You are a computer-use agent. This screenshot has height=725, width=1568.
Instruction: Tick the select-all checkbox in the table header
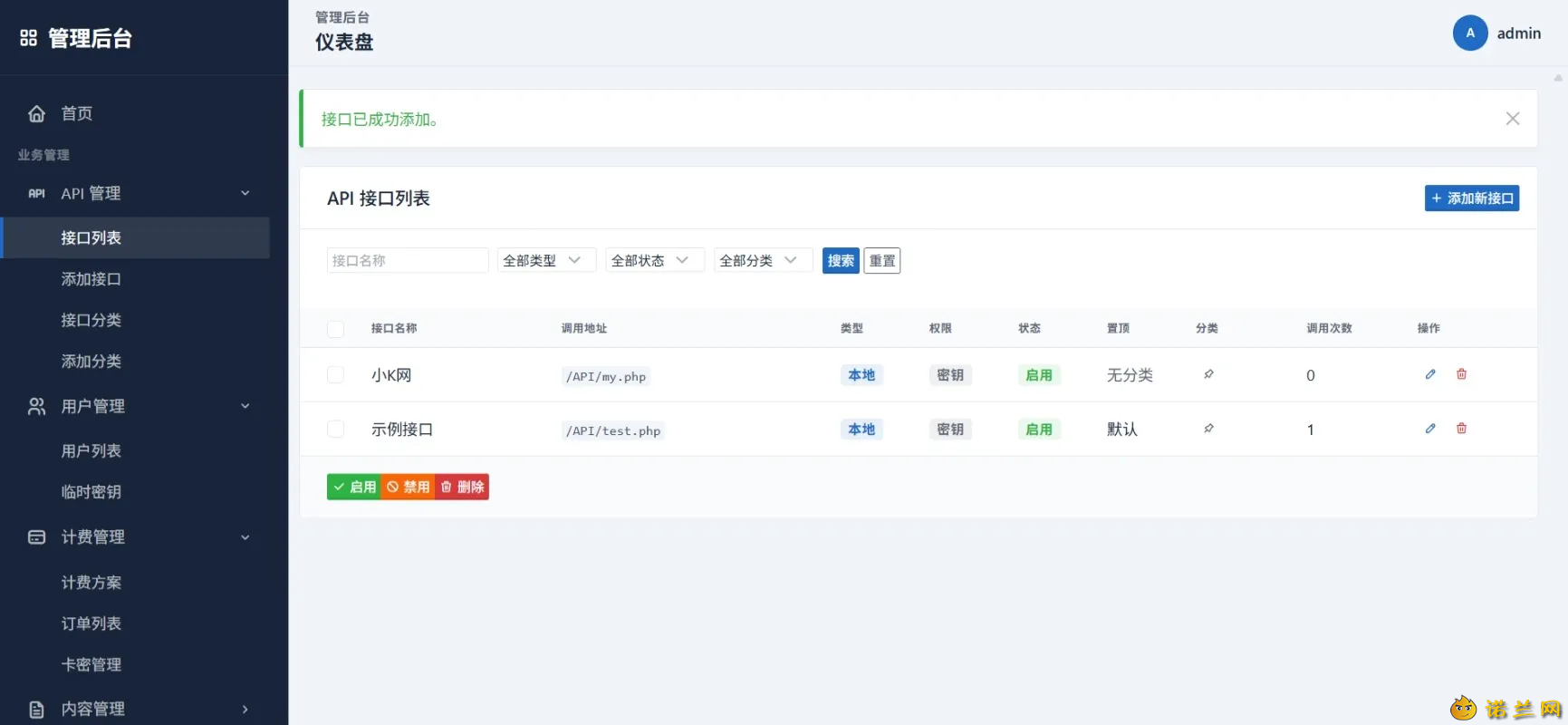pyautogui.click(x=335, y=329)
